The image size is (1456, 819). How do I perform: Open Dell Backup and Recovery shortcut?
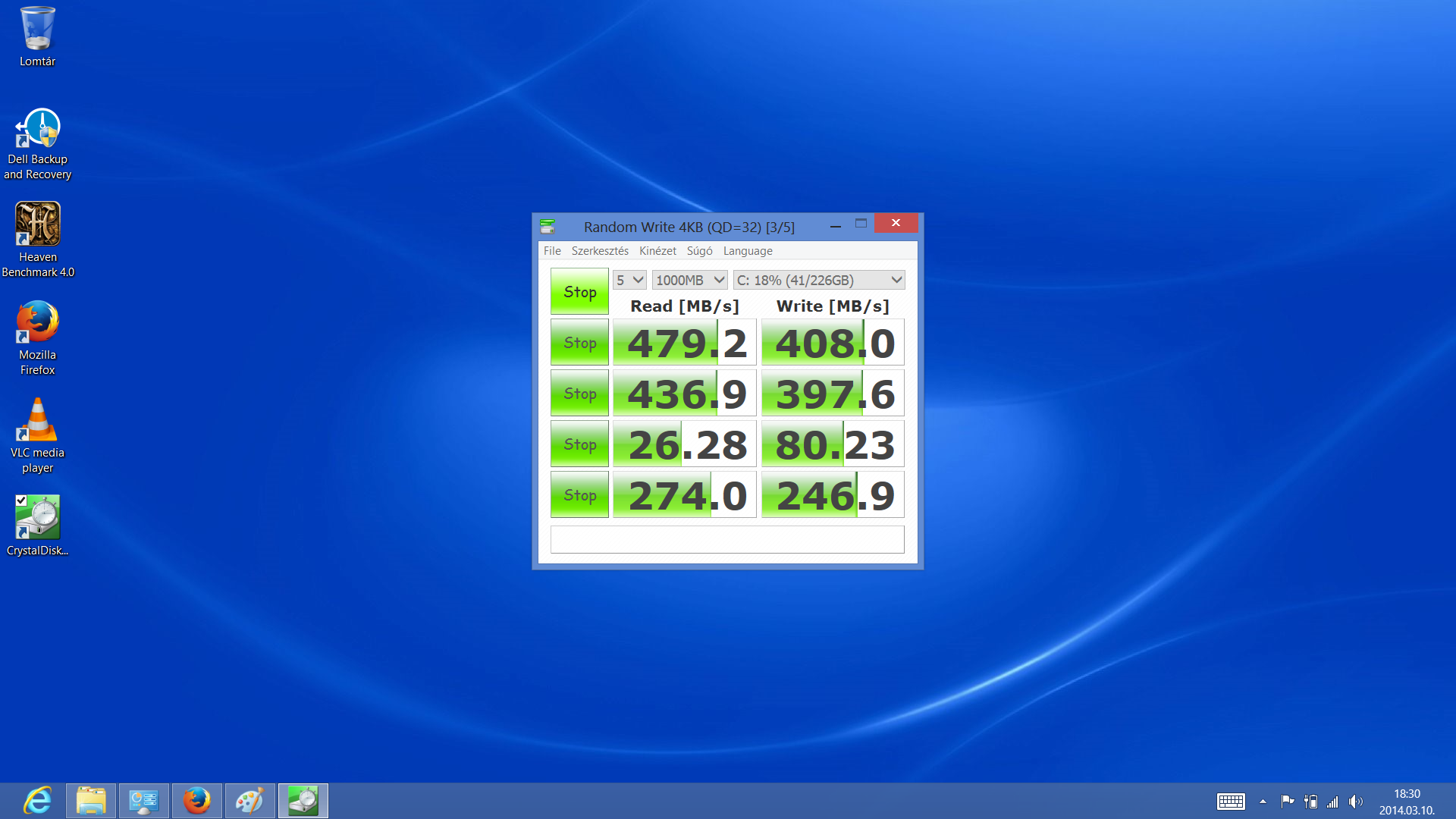pos(37,130)
